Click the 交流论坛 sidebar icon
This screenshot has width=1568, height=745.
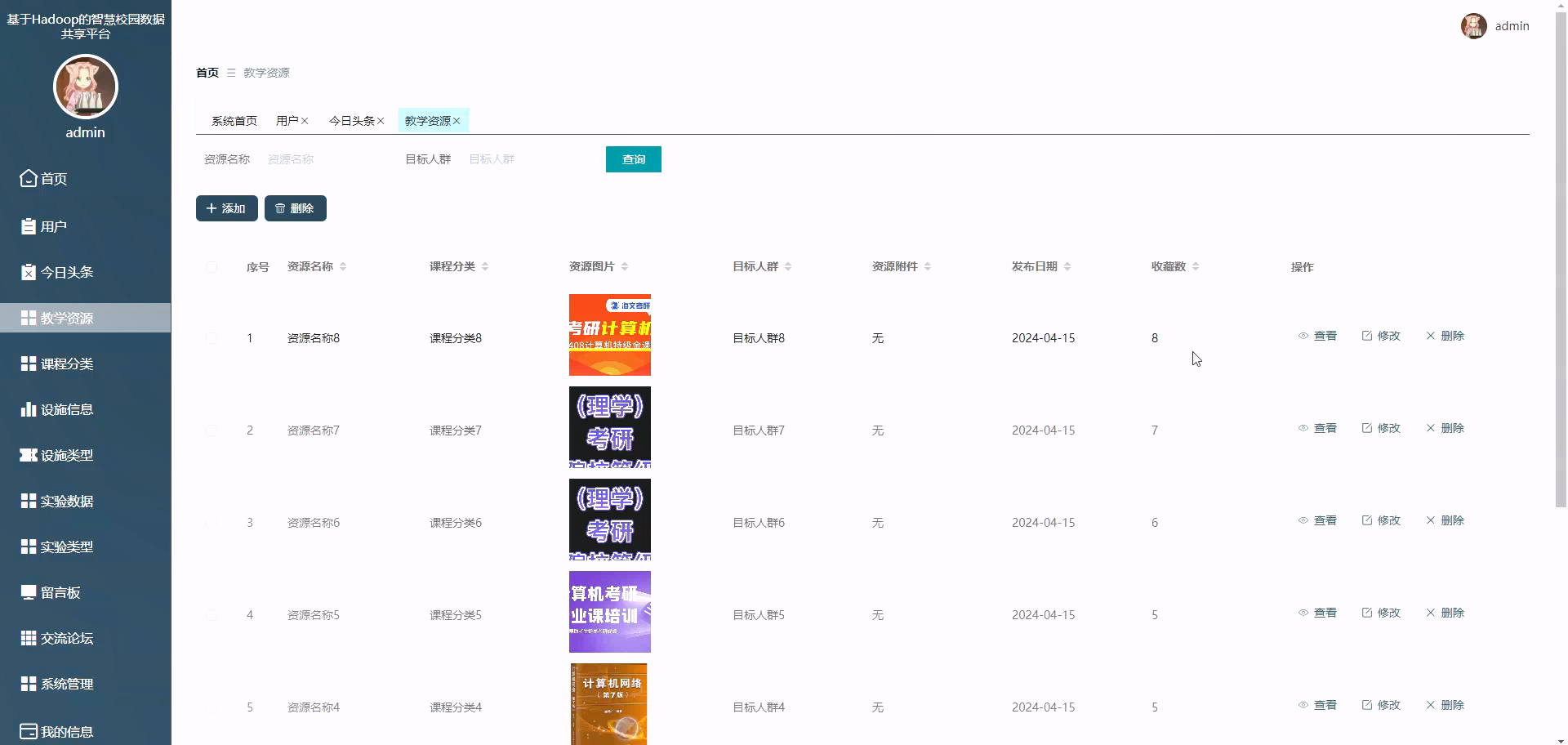[29, 638]
